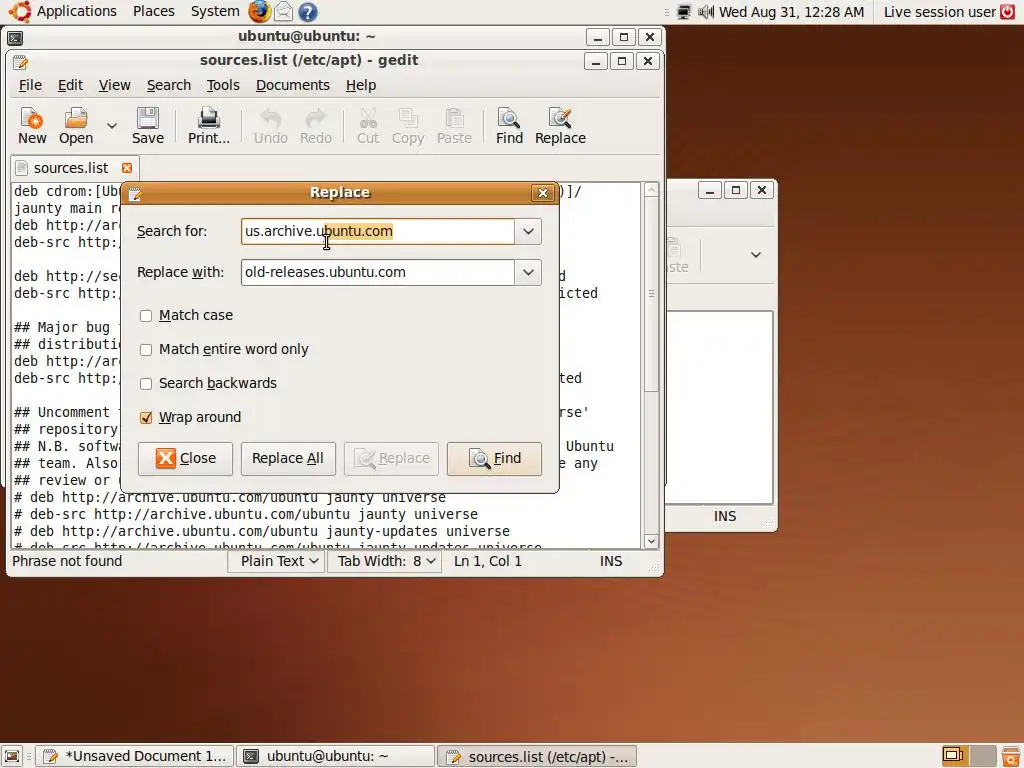Switch to ubuntu@ubuntu terminal in taskbar
Viewport: 1024px width, 768px height.
tap(335, 756)
